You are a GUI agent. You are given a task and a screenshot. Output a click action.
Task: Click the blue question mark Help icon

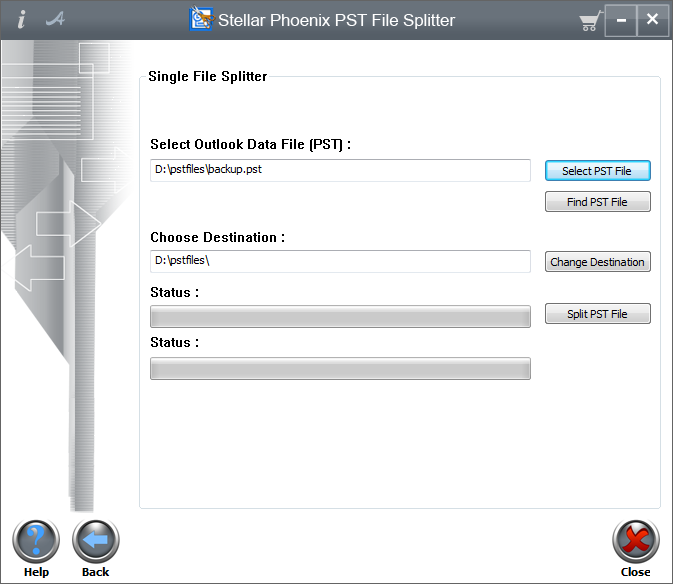click(36, 541)
